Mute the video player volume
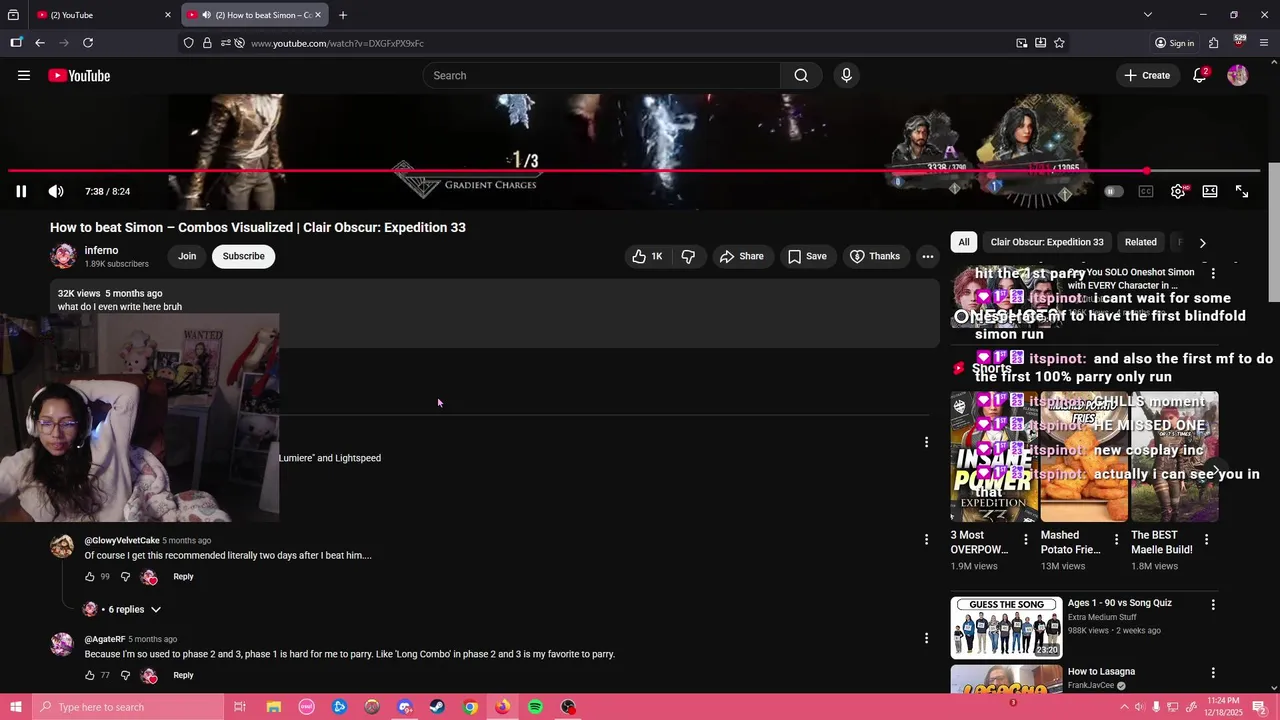 pyautogui.click(x=56, y=191)
